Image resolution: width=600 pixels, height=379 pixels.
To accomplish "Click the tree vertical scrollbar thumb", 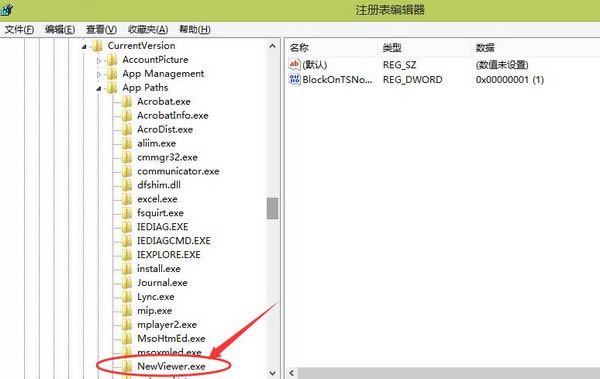I will click(x=272, y=208).
